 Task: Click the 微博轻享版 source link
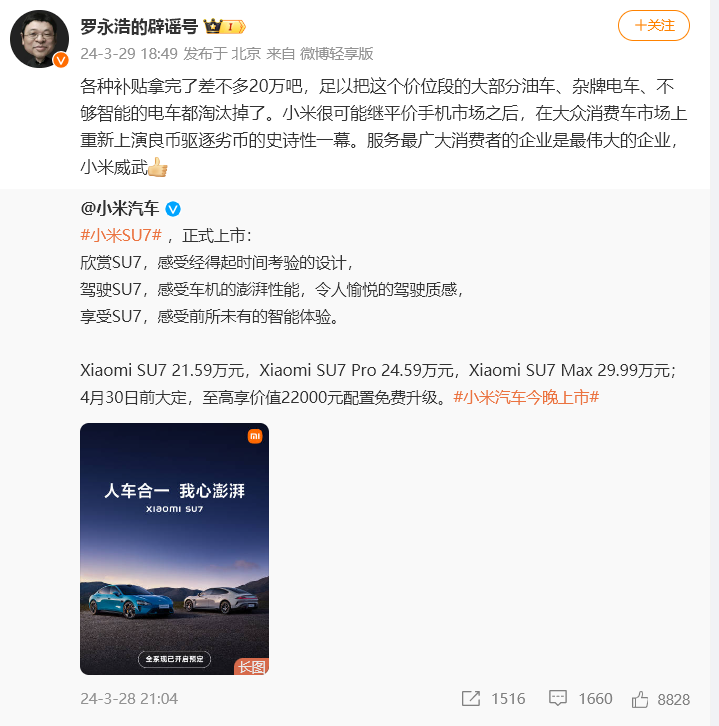pos(337,54)
